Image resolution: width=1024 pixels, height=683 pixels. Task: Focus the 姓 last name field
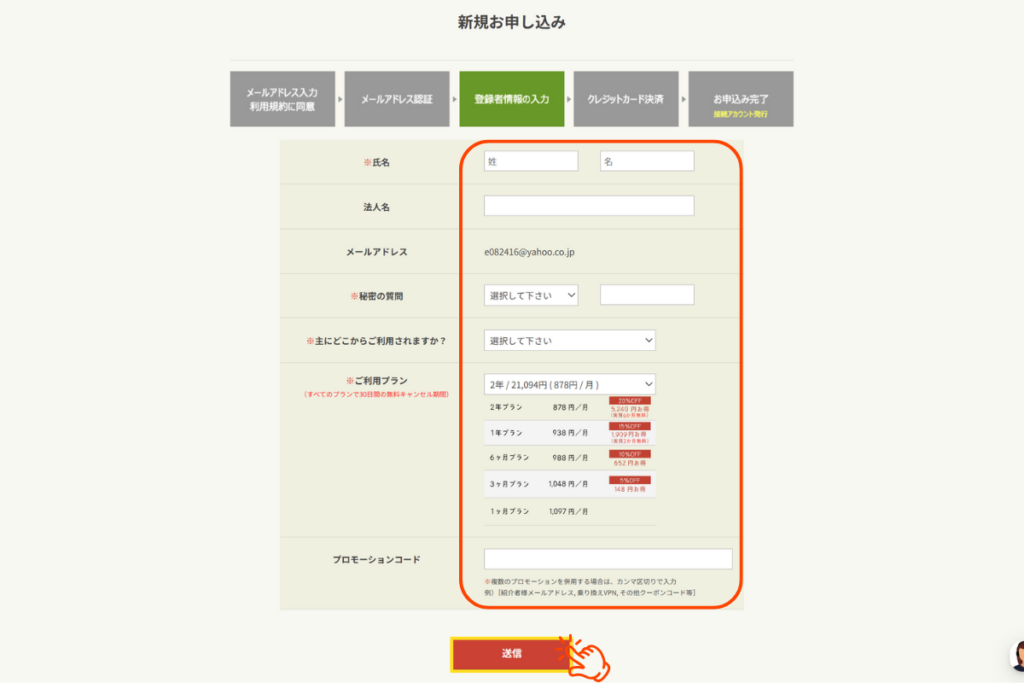(x=531, y=161)
